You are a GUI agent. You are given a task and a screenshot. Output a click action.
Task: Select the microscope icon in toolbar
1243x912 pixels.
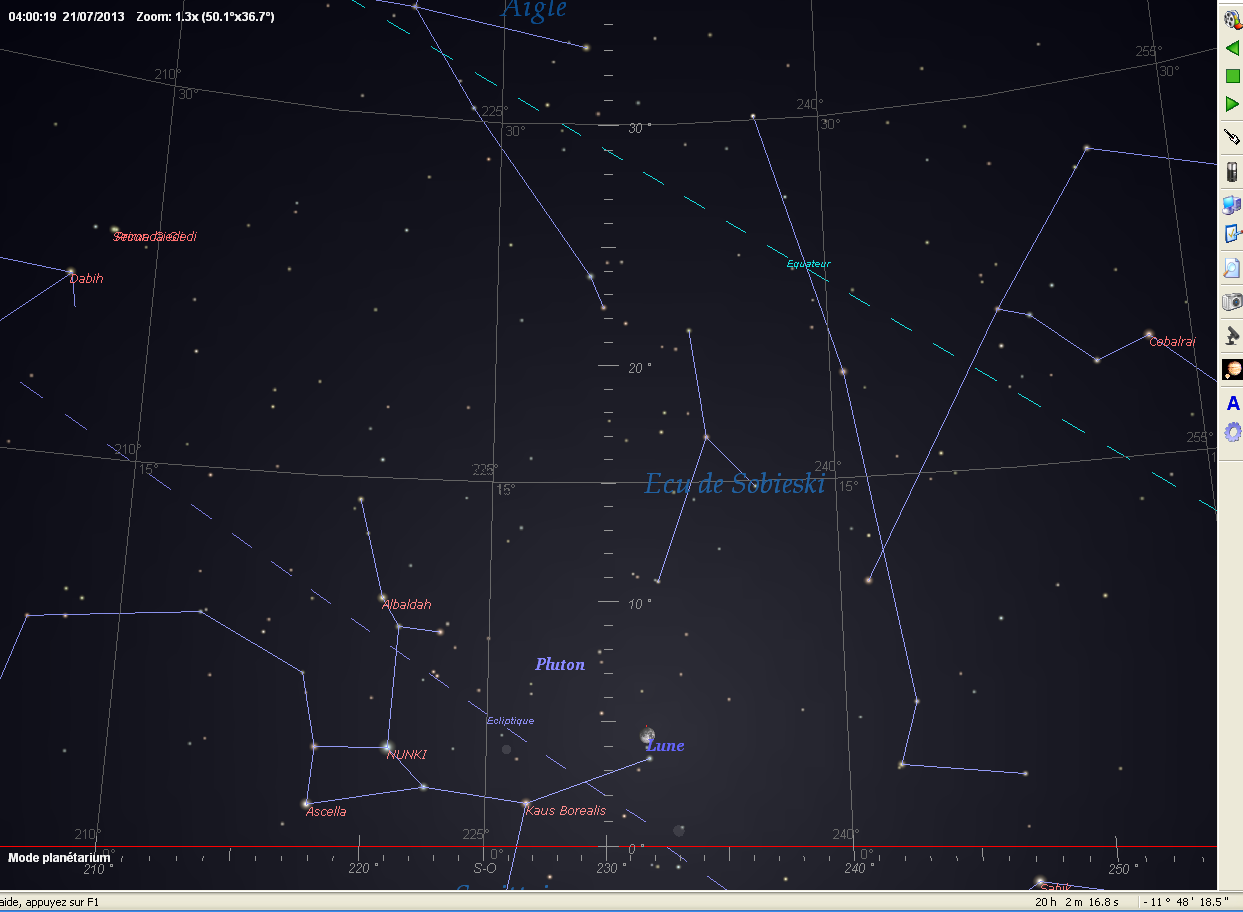click(1232, 335)
